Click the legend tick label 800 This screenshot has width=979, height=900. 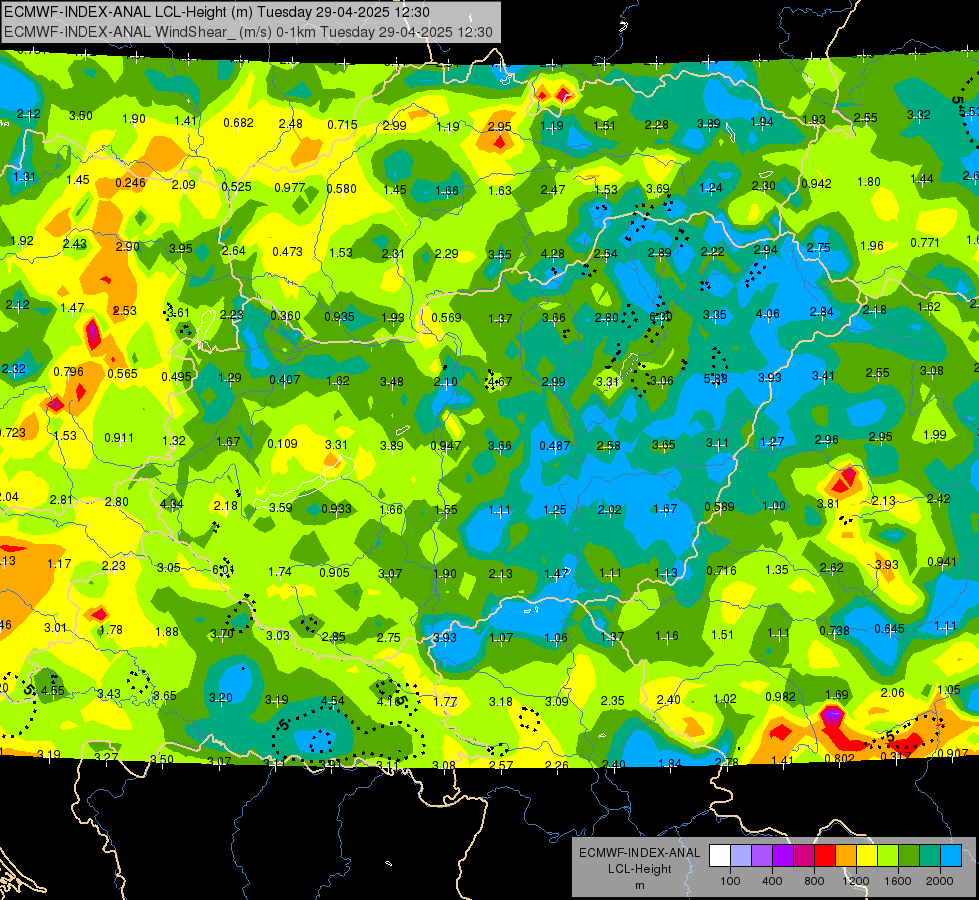814,881
